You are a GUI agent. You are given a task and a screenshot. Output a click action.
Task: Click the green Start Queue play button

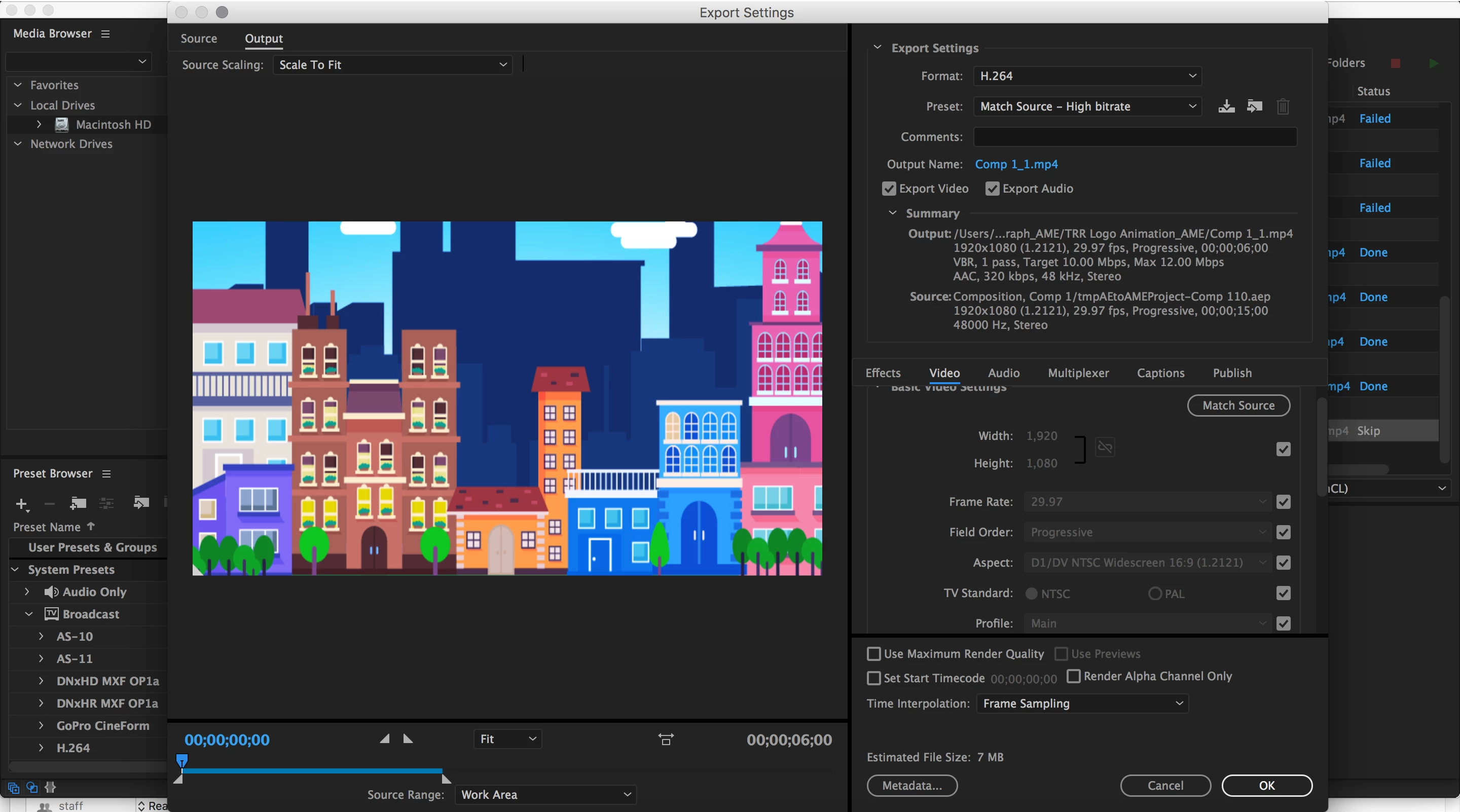(1433, 63)
